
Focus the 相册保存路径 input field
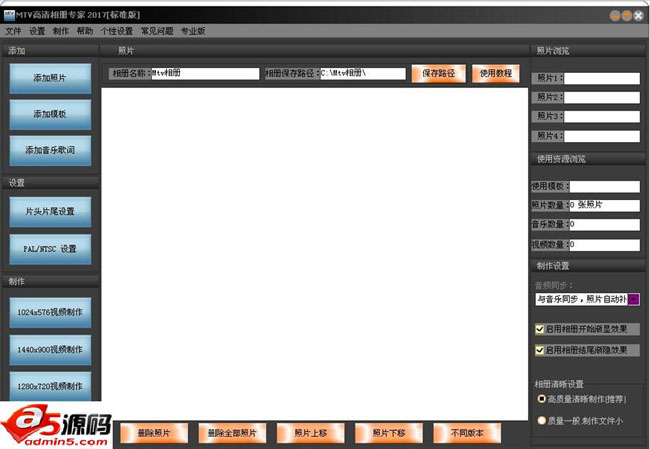click(x=363, y=74)
